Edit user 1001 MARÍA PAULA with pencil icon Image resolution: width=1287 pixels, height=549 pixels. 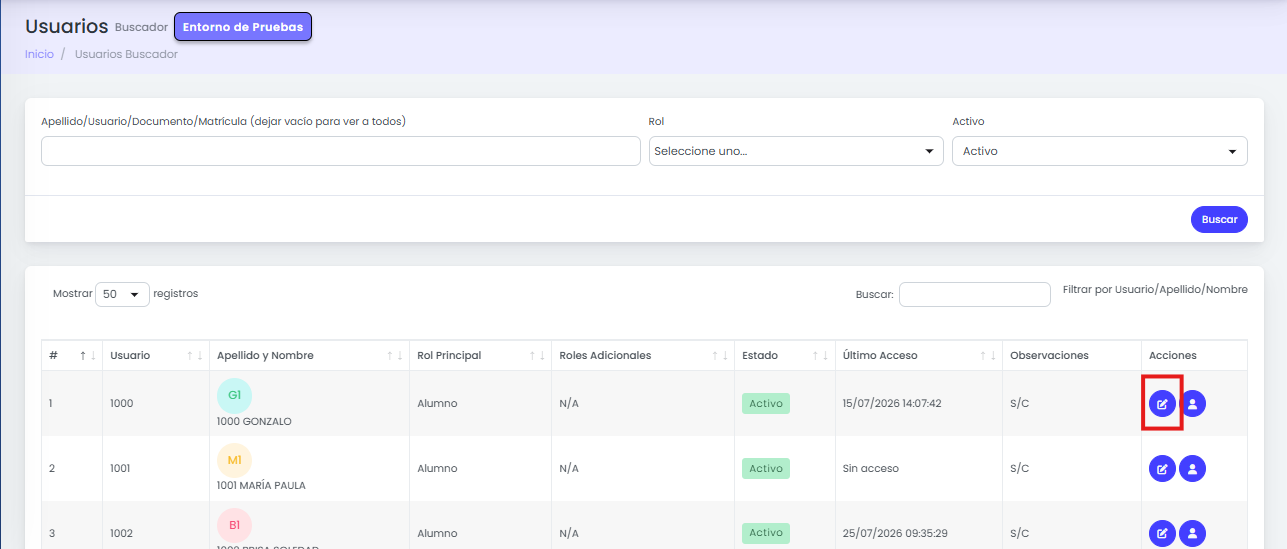pyautogui.click(x=1162, y=468)
